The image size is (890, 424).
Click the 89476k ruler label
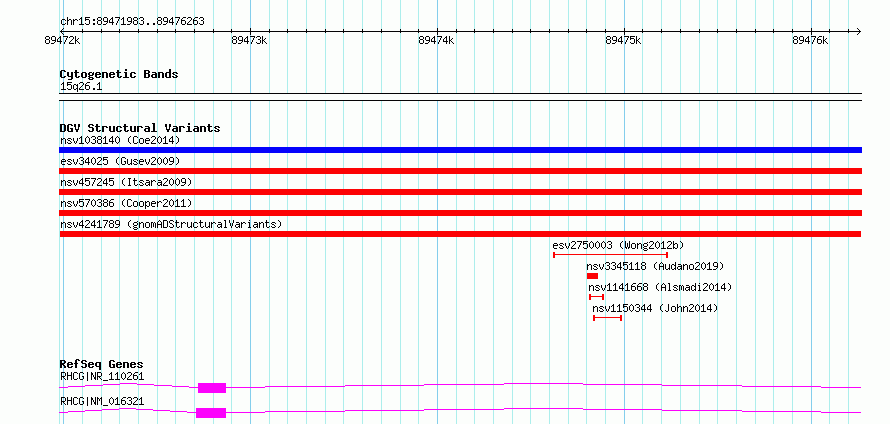[x=810, y=40]
